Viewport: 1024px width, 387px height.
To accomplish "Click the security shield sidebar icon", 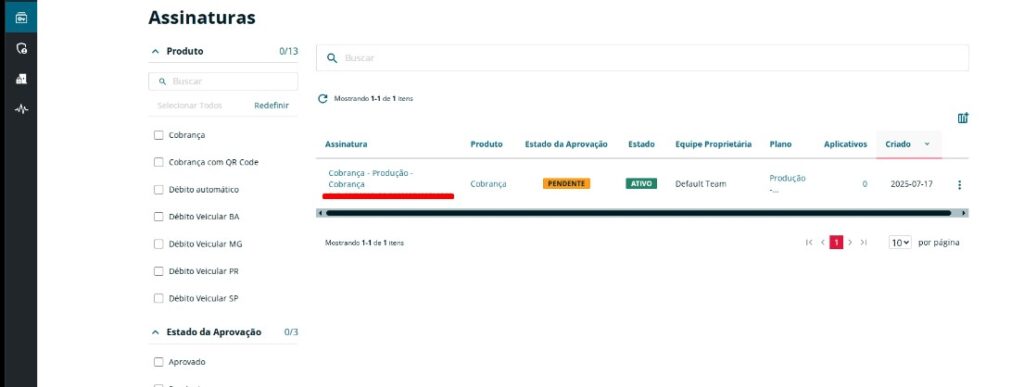I will (21, 48).
